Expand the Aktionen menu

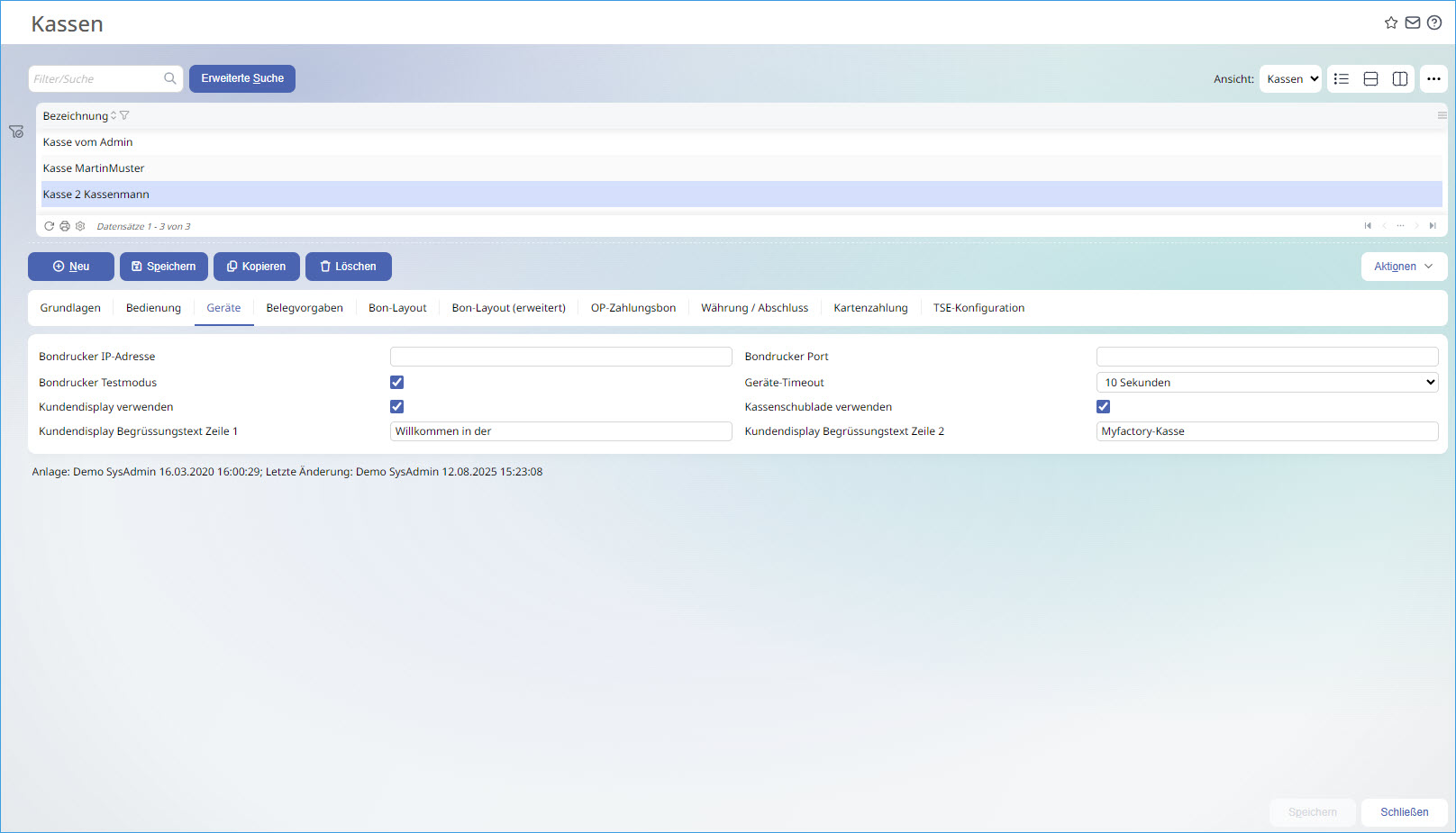tap(1403, 267)
